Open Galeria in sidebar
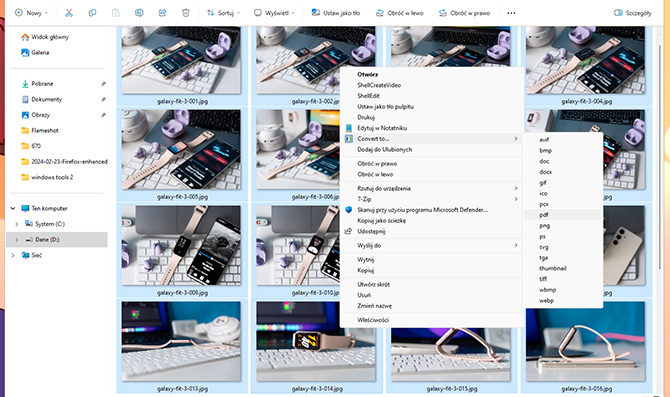The width and height of the screenshot is (670, 397). click(35, 53)
